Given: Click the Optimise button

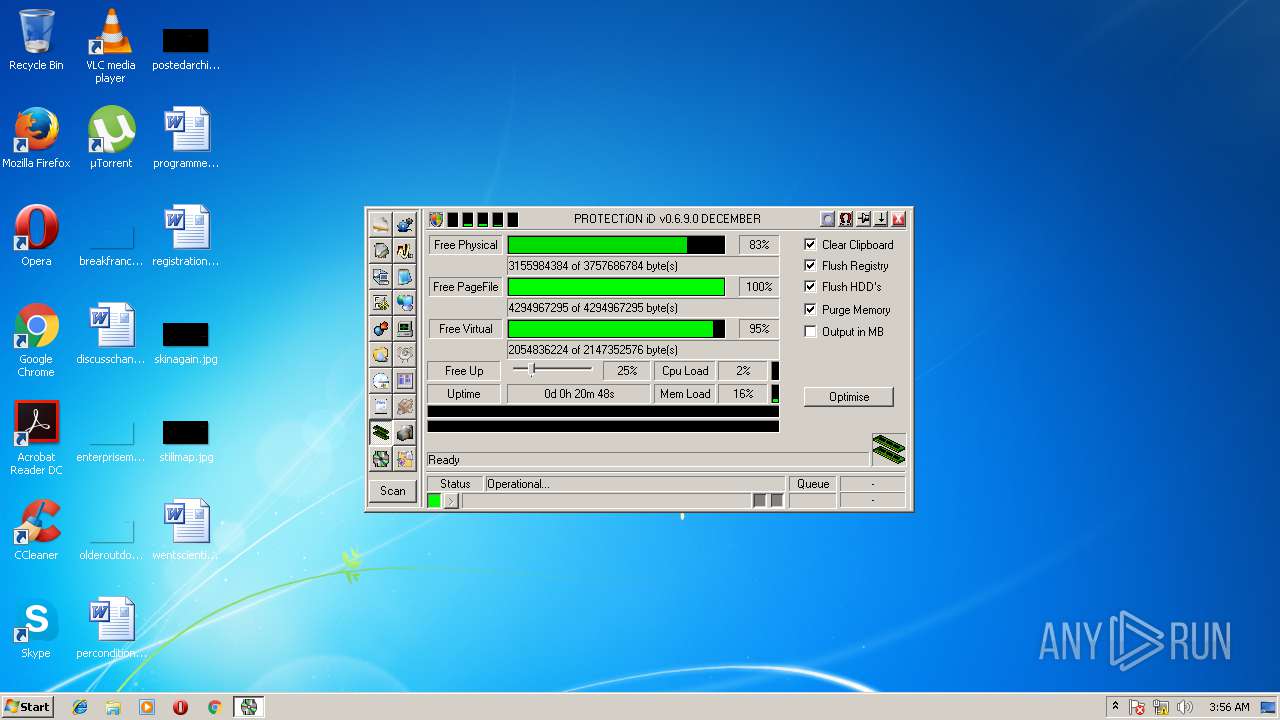Looking at the screenshot, I should tap(849, 397).
